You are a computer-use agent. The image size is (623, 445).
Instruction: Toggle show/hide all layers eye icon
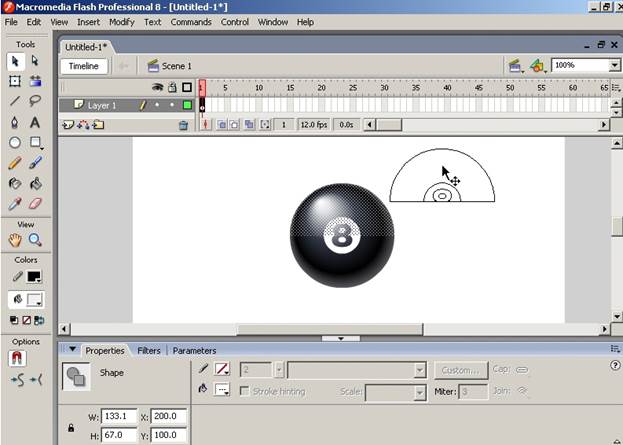click(158, 87)
